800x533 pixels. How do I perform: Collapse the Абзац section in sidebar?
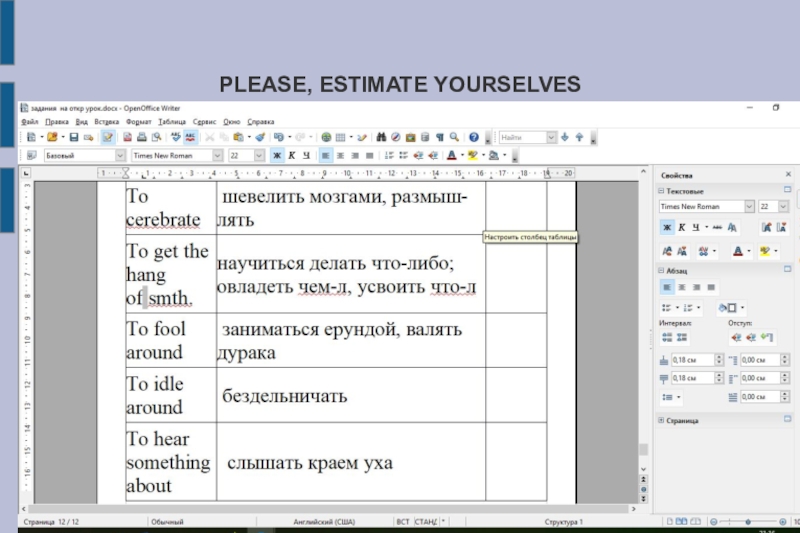click(x=661, y=270)
